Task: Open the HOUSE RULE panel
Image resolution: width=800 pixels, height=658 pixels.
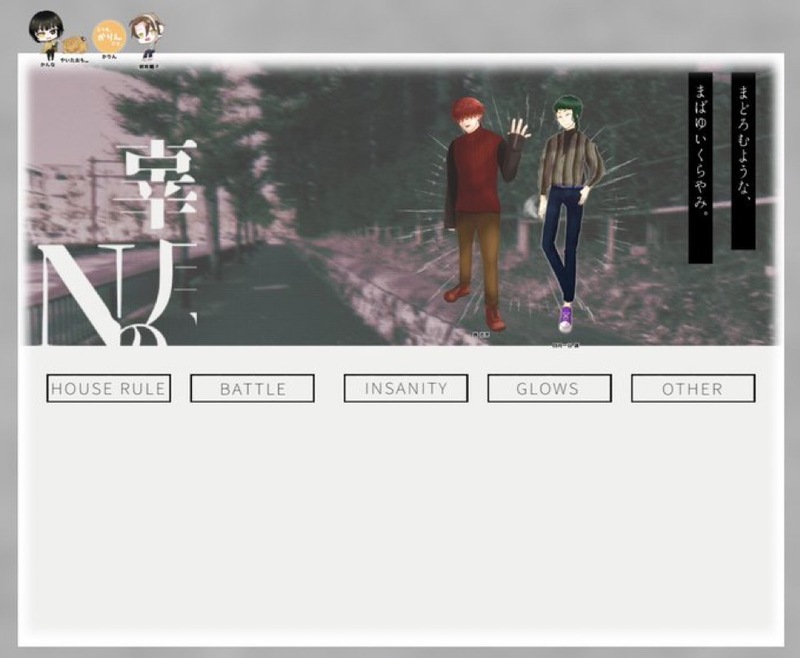Action: point(109,388)
